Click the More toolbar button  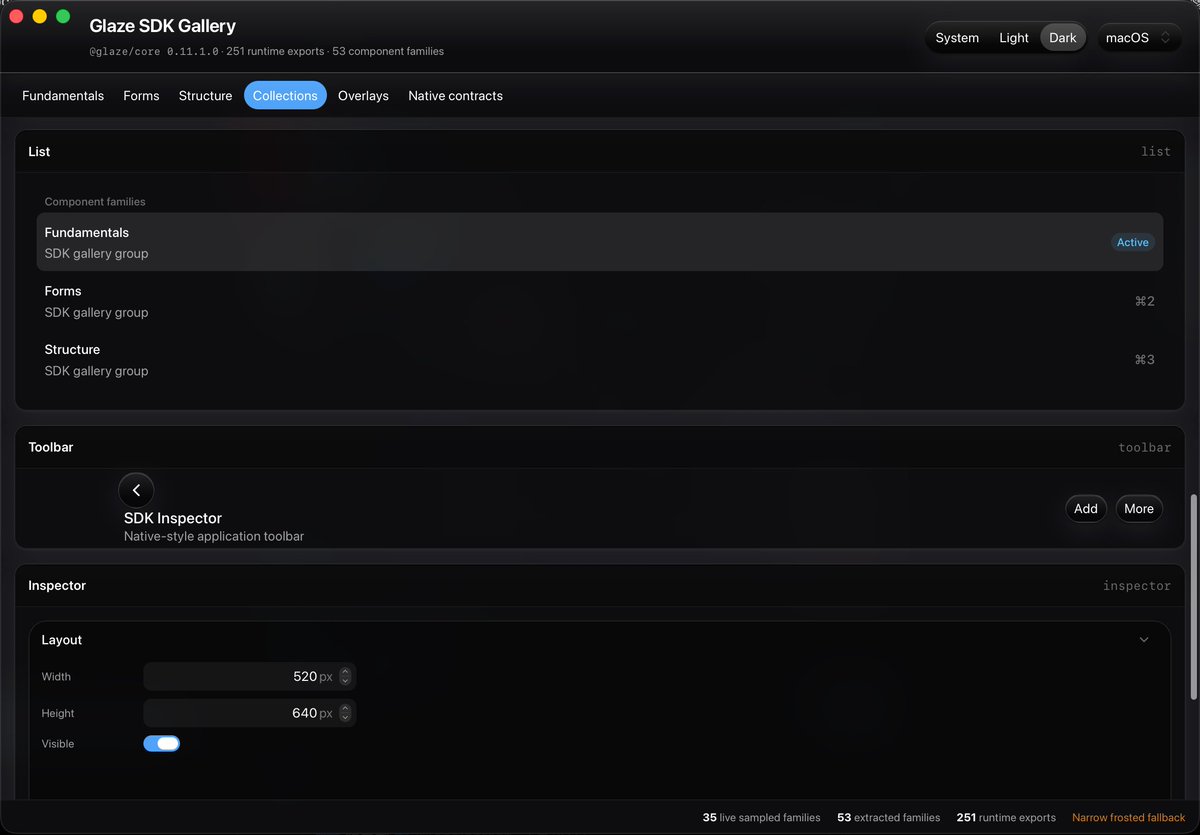(1139, 509)
